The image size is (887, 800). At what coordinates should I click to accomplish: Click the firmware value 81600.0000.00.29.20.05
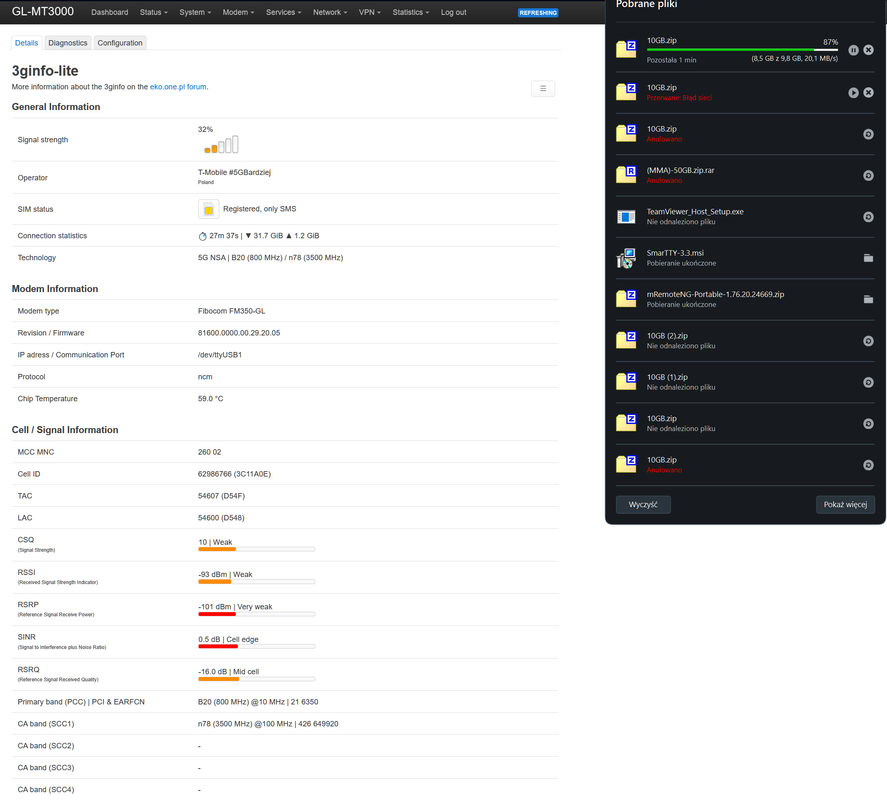pos(239,333)
